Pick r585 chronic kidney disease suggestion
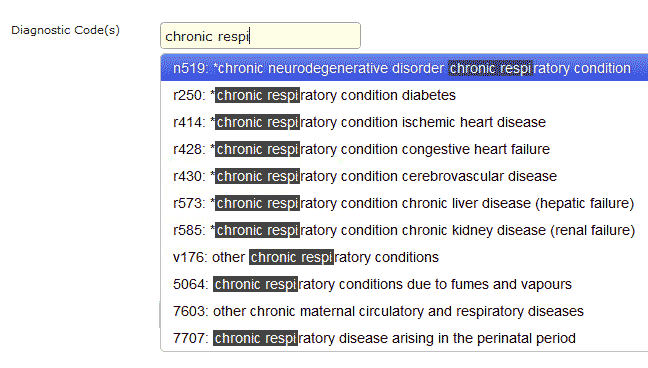The image size is (648, 368). tap(404, 230)
